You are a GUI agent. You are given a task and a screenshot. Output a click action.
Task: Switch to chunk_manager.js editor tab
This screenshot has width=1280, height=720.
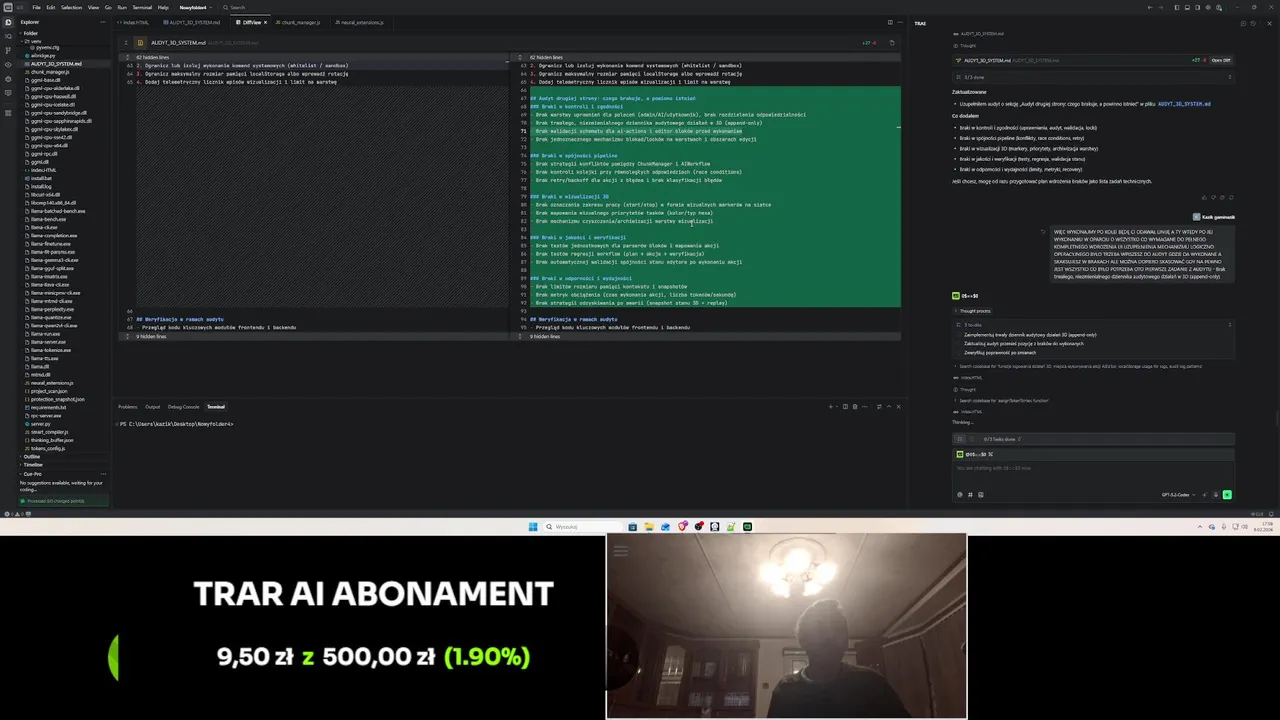coord(298,22)
